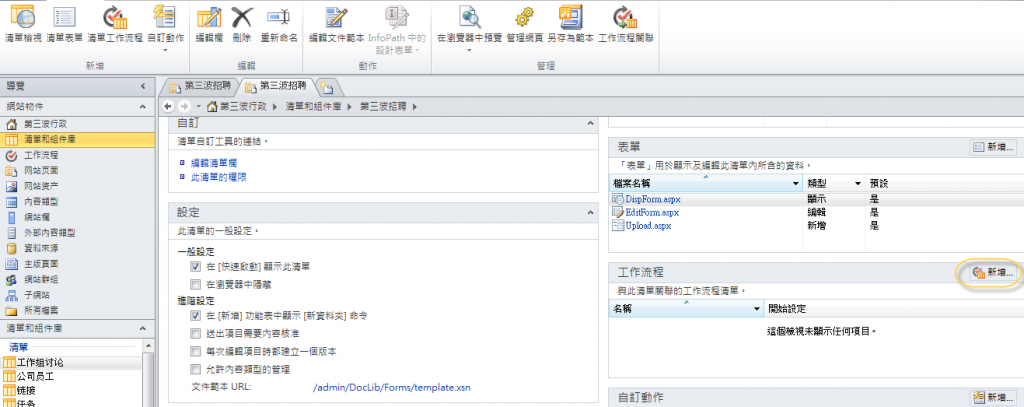Toggle the [新資料夾] 命令 checkbox
The width and height of the screenshot is (1024, 407).
pyautogui.click(x=195, y=316)
